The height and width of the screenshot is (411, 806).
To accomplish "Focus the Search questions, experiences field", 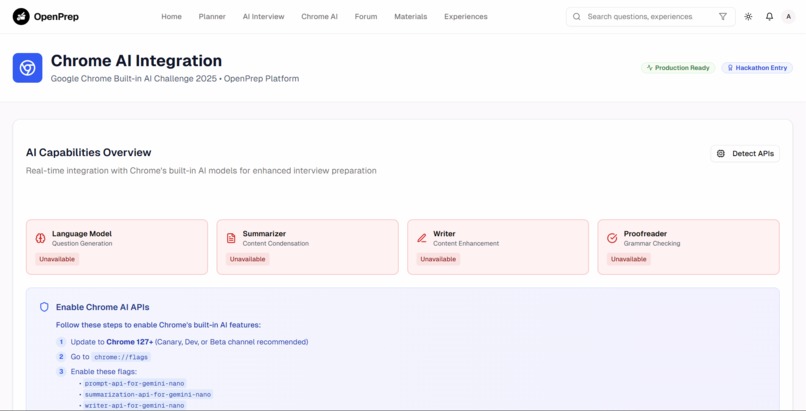I will pyautogui.click(x=650, y=16).
